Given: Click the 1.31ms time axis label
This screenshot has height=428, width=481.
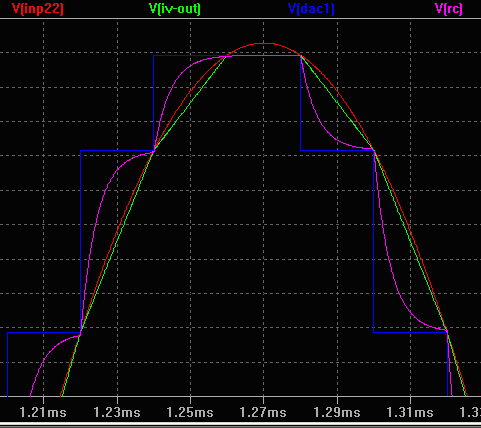Looking at the screenshot, I should pos(410,413).
